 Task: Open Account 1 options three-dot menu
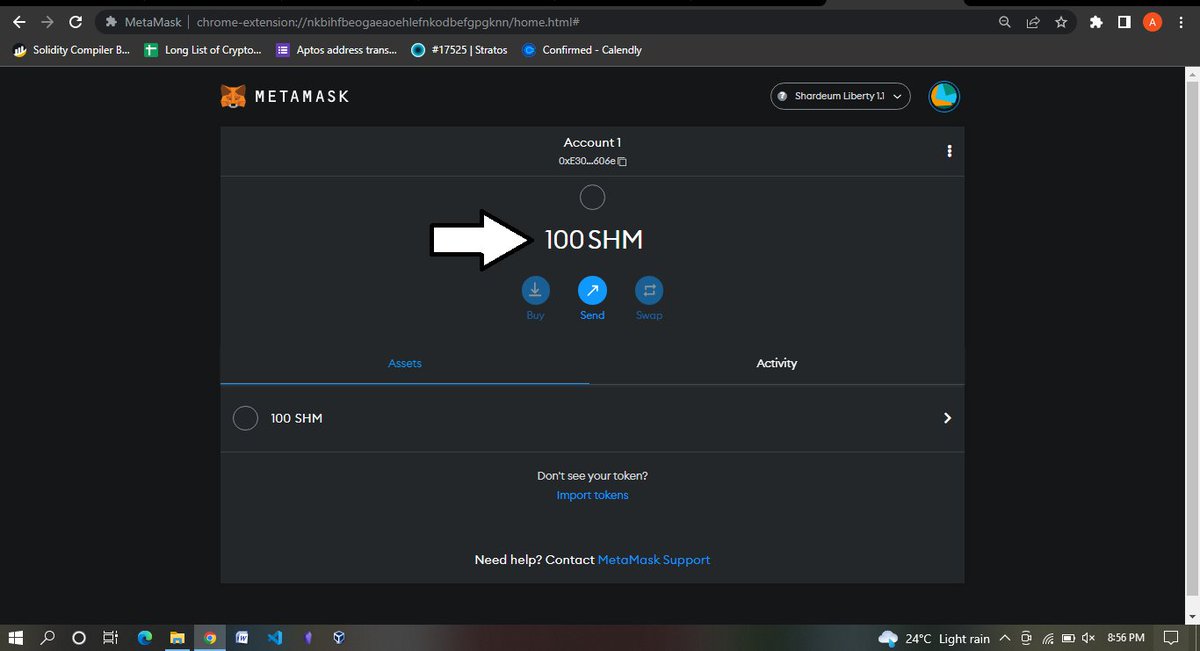(949, 151)
